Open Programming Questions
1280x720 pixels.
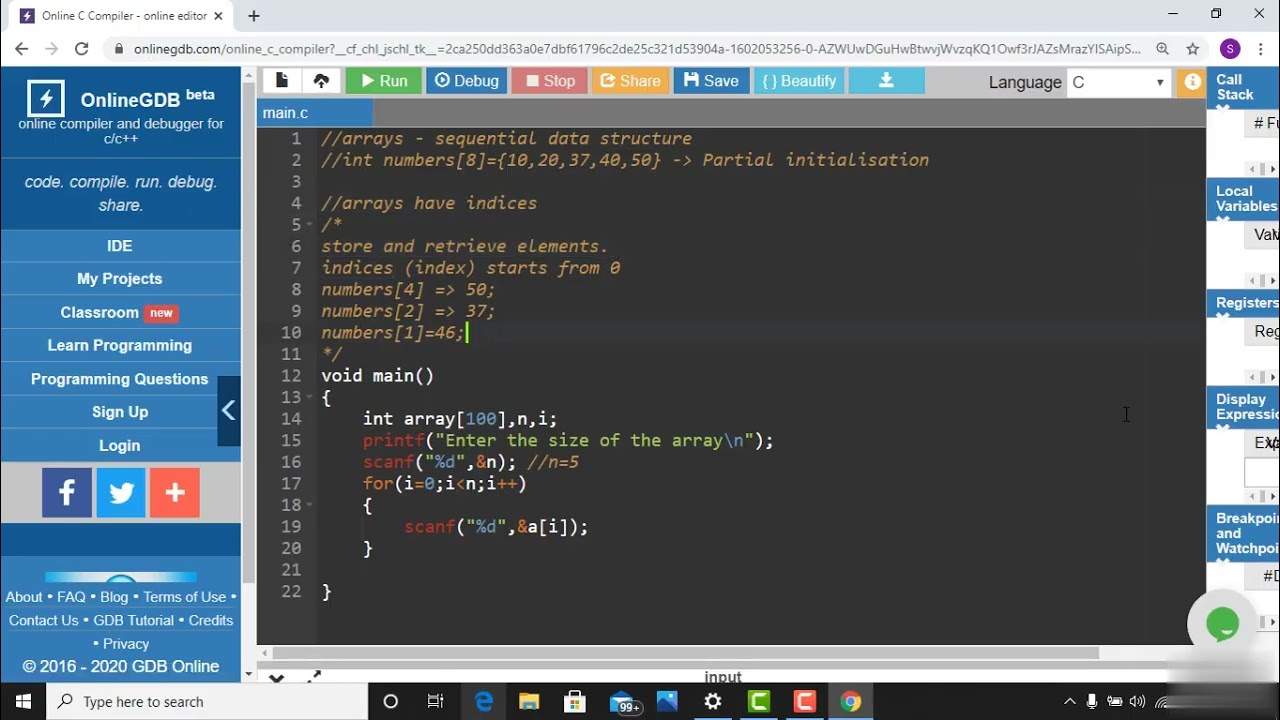pos(120,378)
